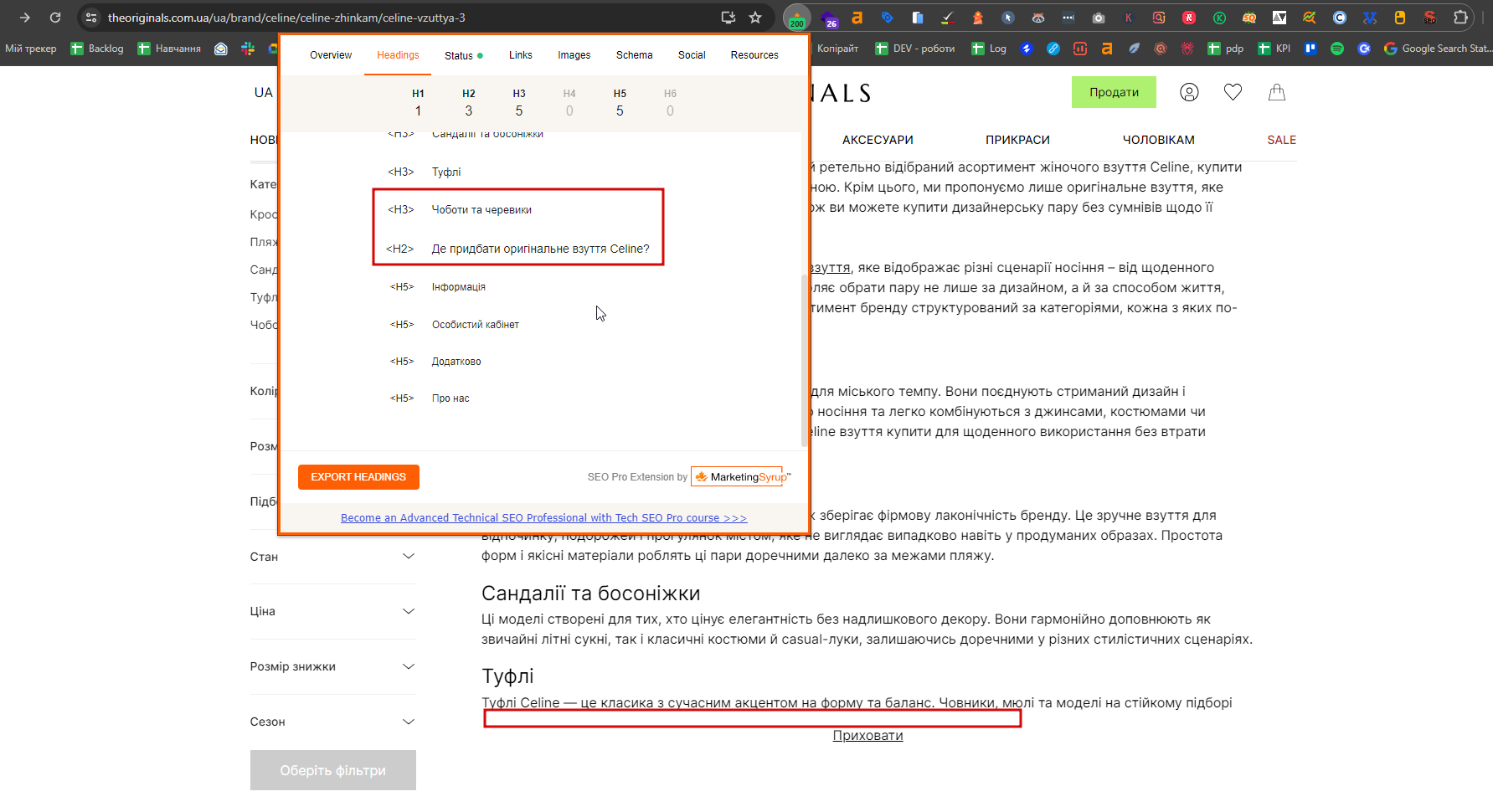This screenshot has width=1493, height=812.
Task: Open the Навчання bookmark
Action: pyautogui.click(x=169, y=49)
